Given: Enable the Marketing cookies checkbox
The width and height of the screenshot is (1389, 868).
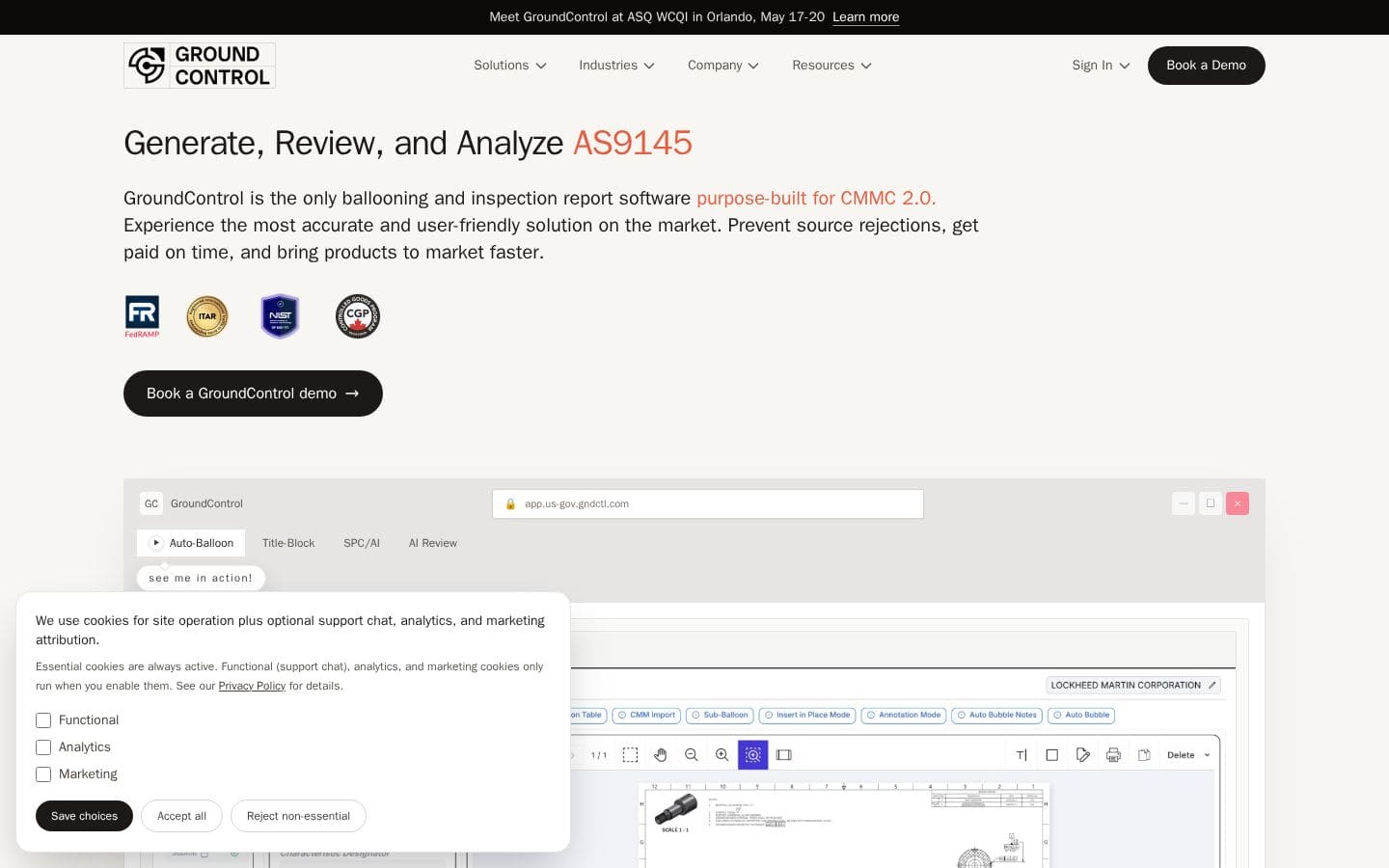Looking at the screenshot, I should pos(43,774).
